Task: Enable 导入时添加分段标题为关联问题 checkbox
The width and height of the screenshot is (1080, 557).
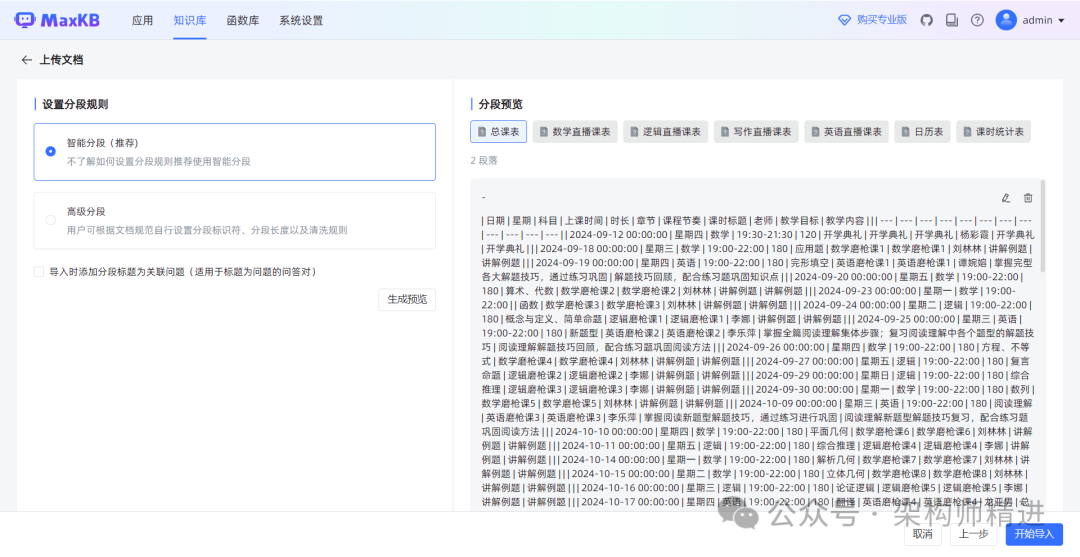Action: [x=39, y=272]
